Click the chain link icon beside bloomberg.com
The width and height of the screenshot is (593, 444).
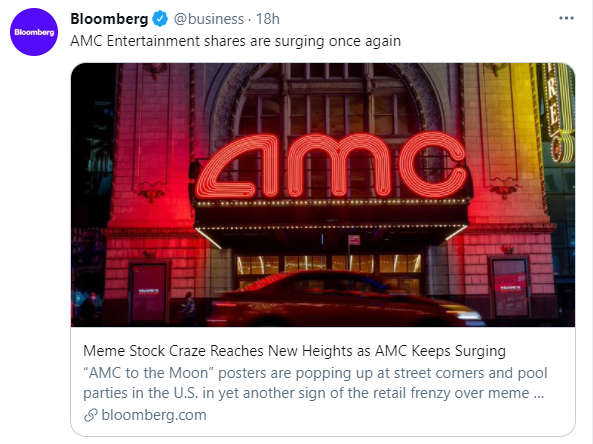coord(90,415)
